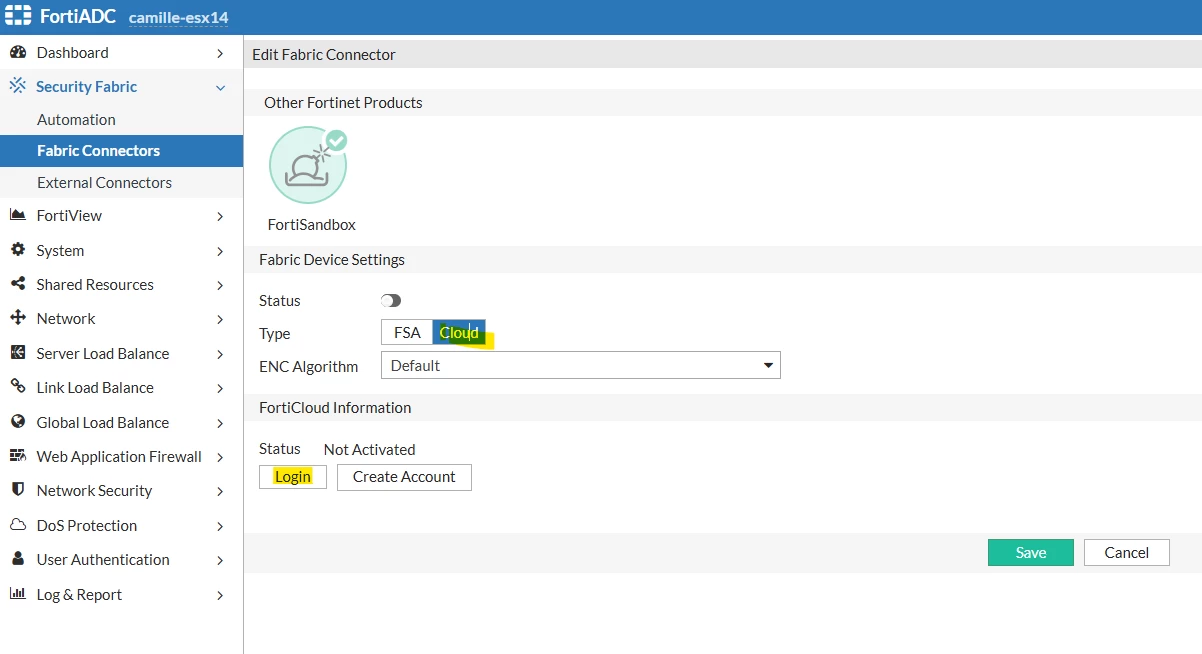The width and height of the screenshot is (1202, 654).
Task: Open the ENC Algorithm dropdown
Action: [581, 366]
